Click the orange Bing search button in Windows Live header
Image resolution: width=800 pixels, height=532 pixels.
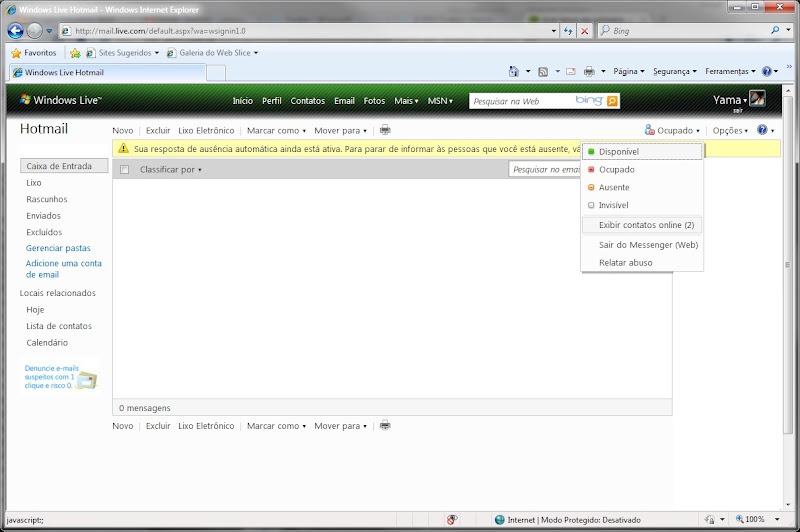coord(612,101)
